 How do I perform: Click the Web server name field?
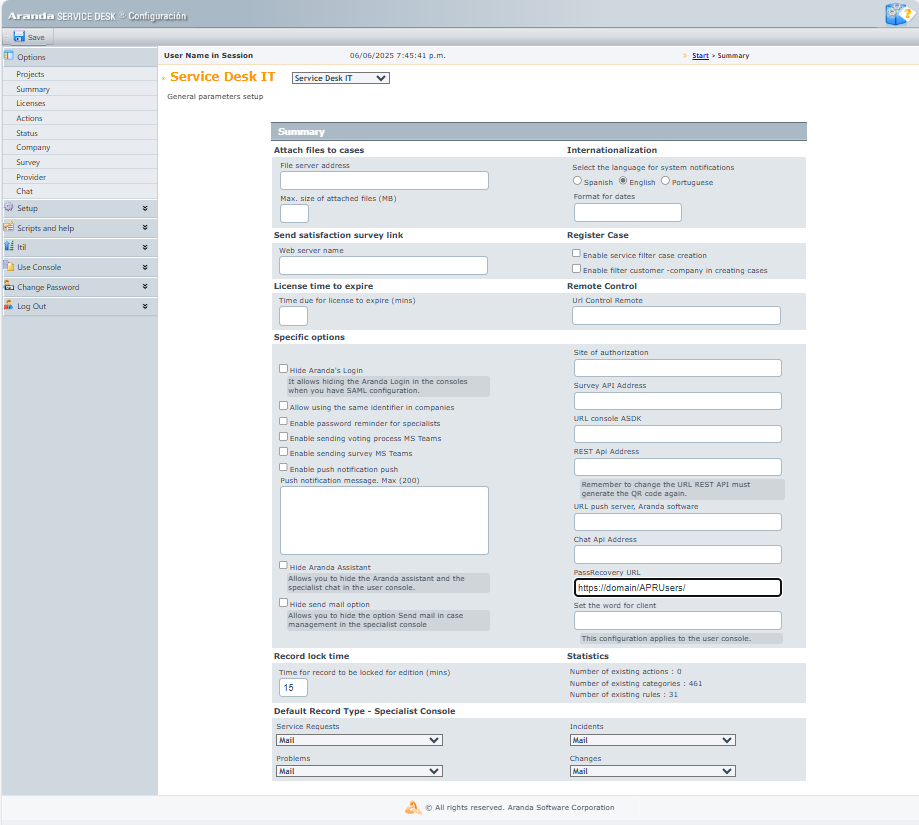[x=383, y=265]
